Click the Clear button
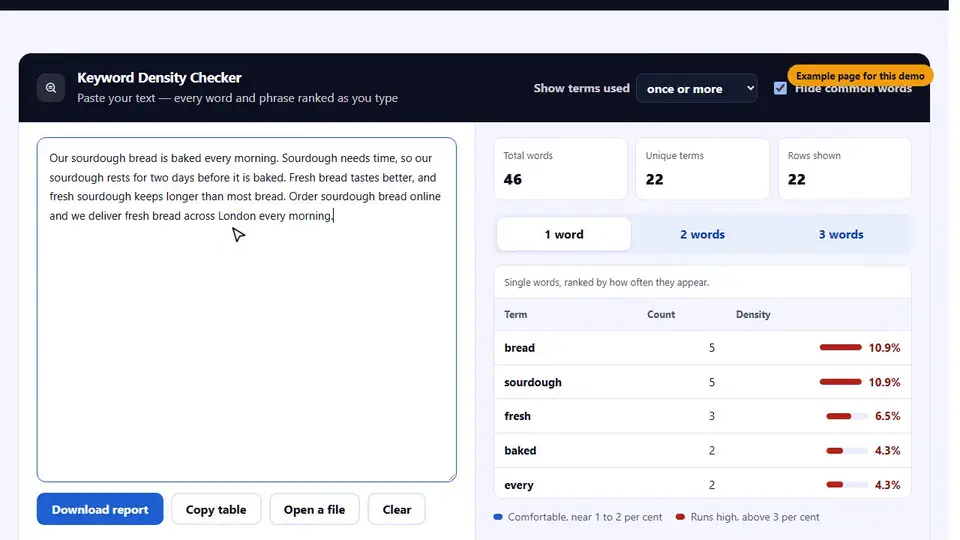The height and width of the screenshot is (540, 960). [397, 509]
